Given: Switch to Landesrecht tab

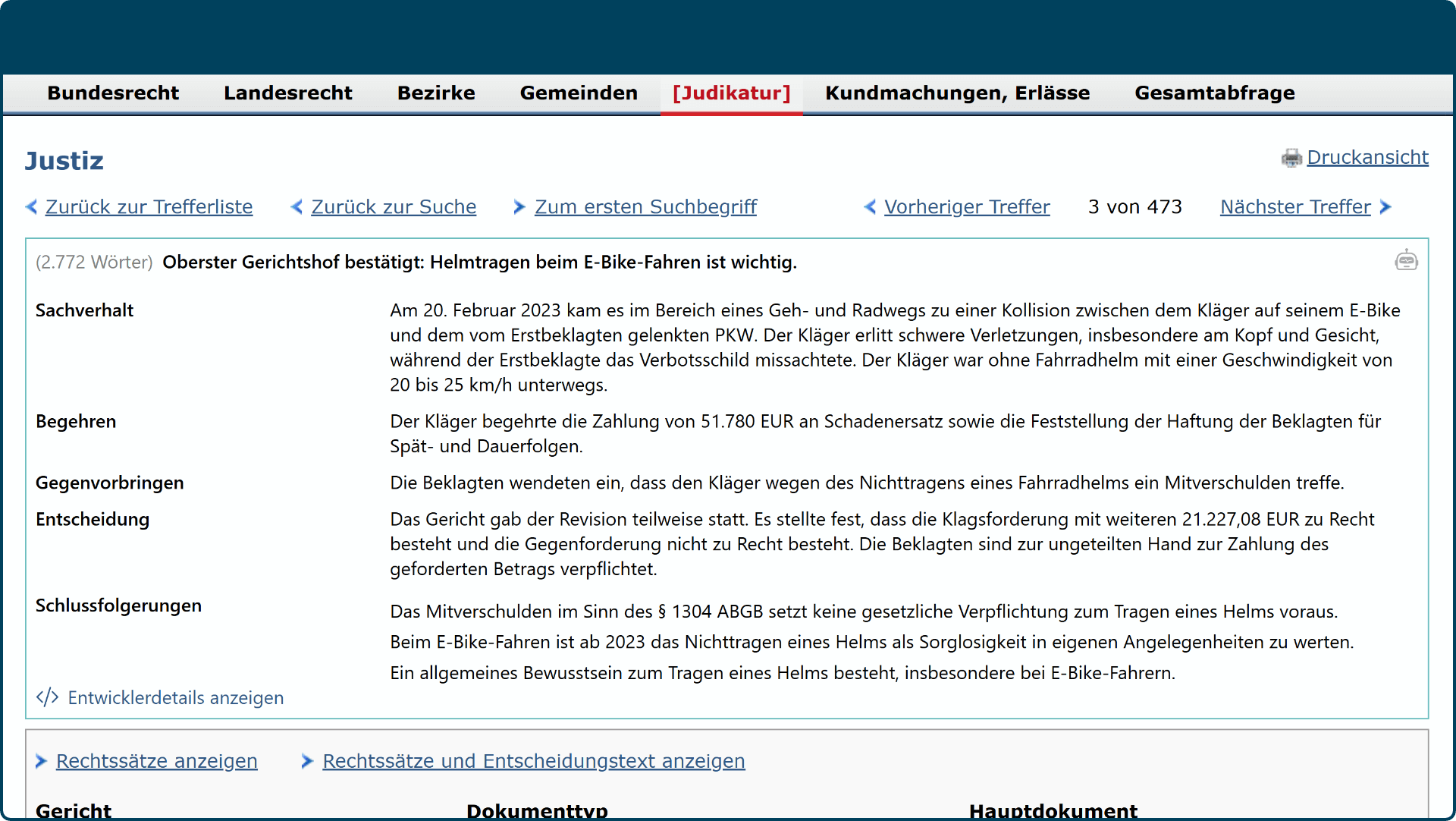Looking at the screenshot, I should click(287, 93).
